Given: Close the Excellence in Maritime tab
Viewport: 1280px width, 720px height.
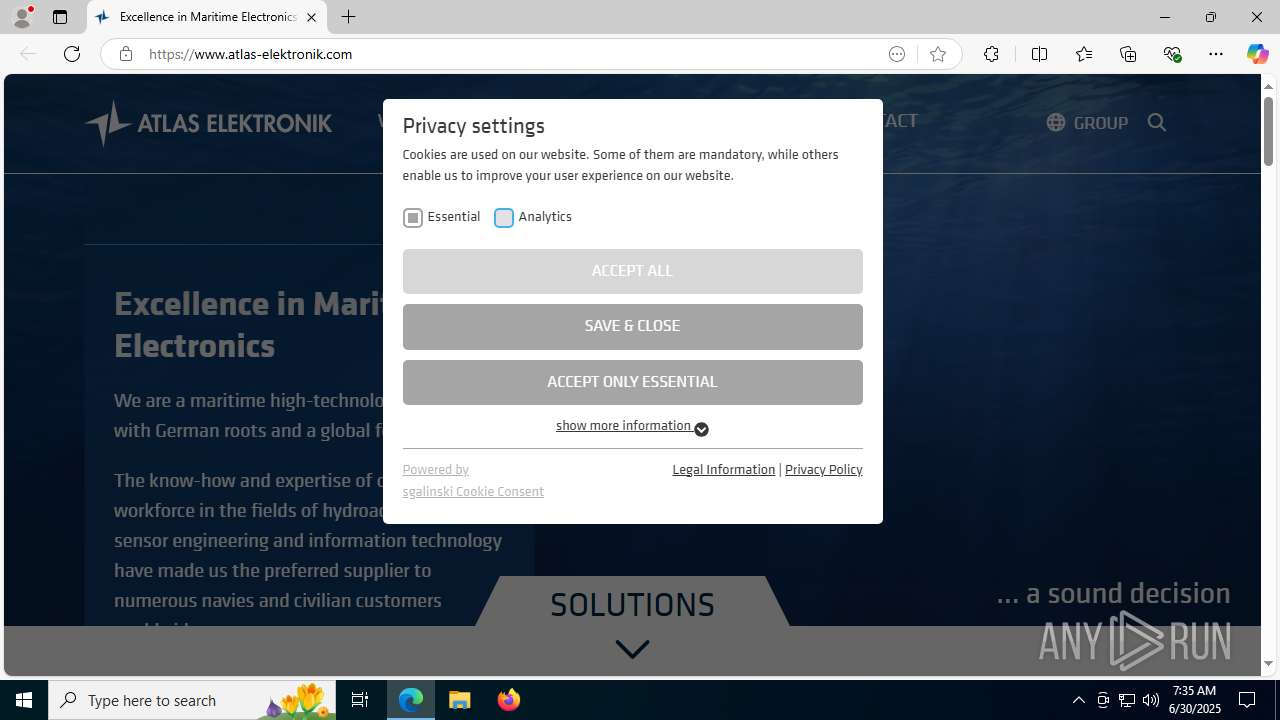Looking at the screenshot, I should point(311,17).
